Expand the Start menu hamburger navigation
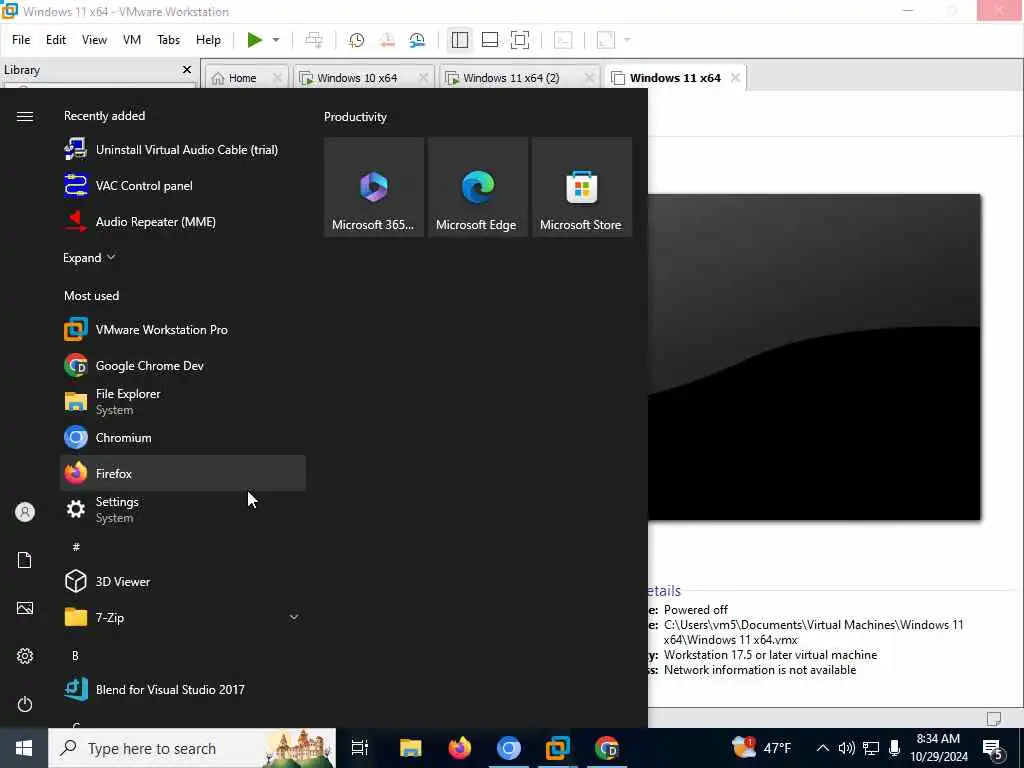Viewport: 1024px width, 768px height. pyautogui.click(x=25, y=116)
